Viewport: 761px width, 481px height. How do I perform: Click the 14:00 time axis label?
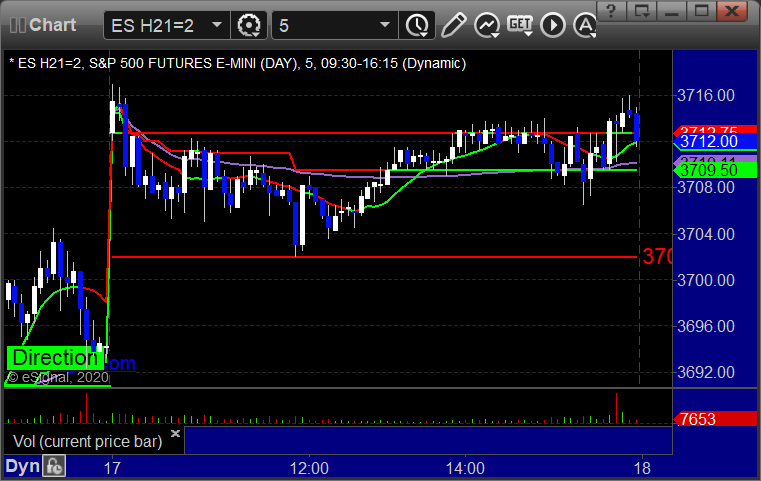[465, 468]
